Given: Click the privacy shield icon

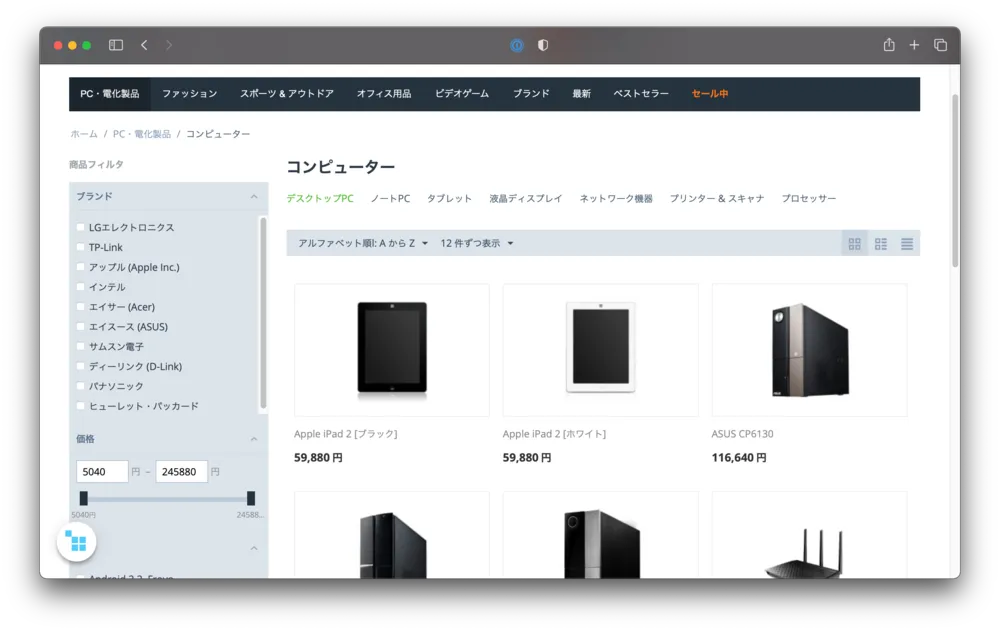Looking at the screenshot, I should (543, 45).
